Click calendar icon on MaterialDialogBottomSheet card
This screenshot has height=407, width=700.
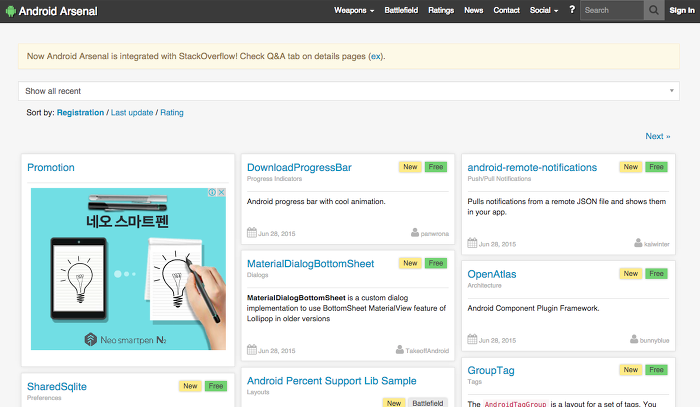tap(252, 349)
